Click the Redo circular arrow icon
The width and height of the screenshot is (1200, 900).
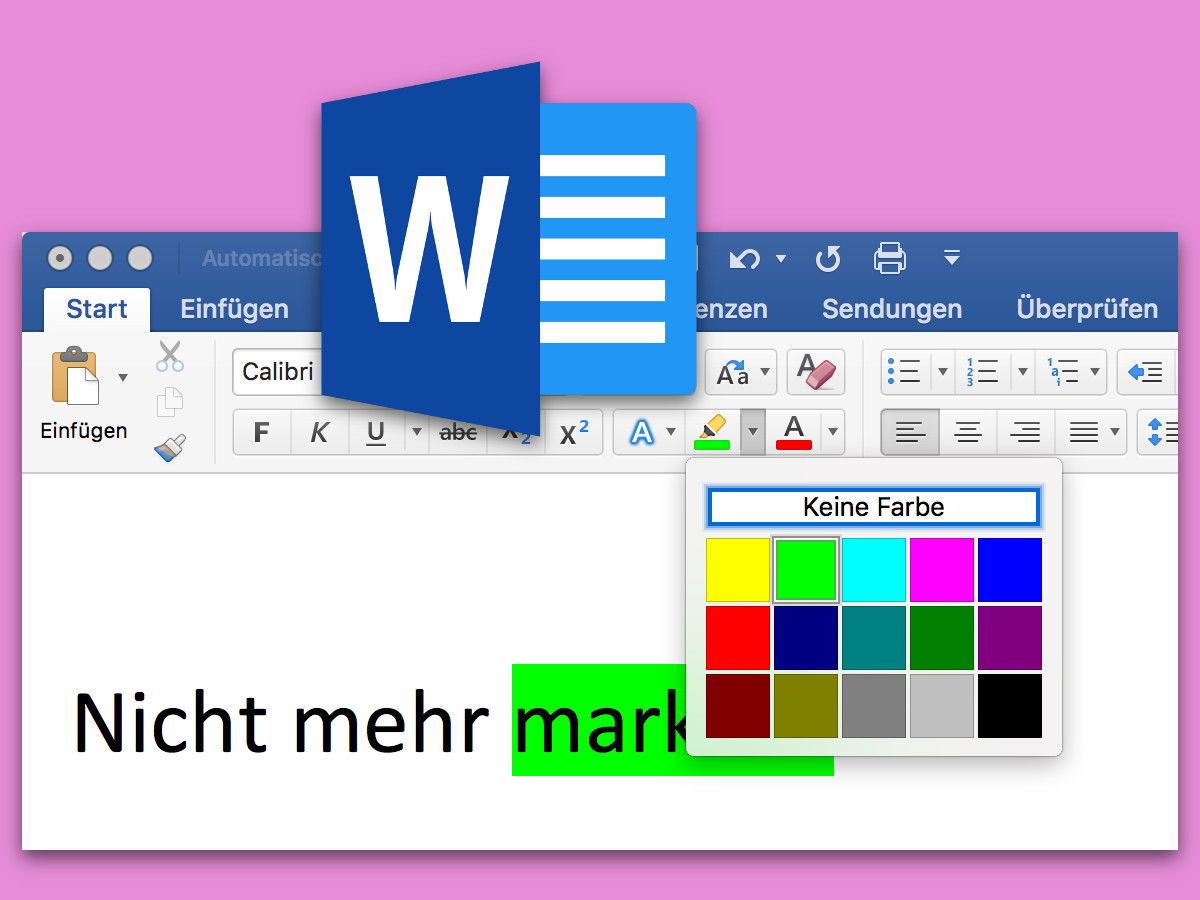828,259
